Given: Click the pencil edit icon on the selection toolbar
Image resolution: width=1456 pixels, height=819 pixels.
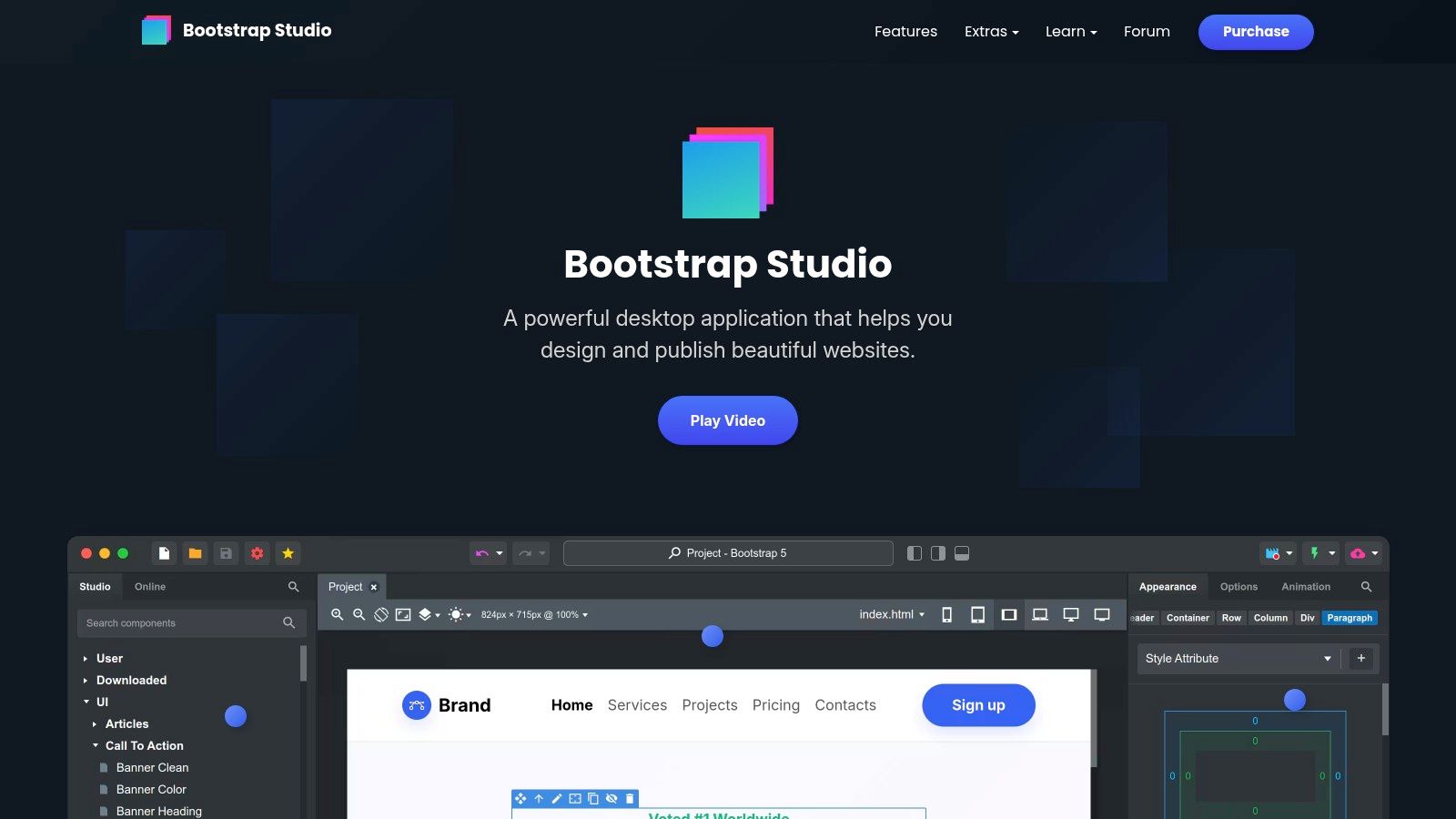Looking at the screenshot, I should point(557,798).
